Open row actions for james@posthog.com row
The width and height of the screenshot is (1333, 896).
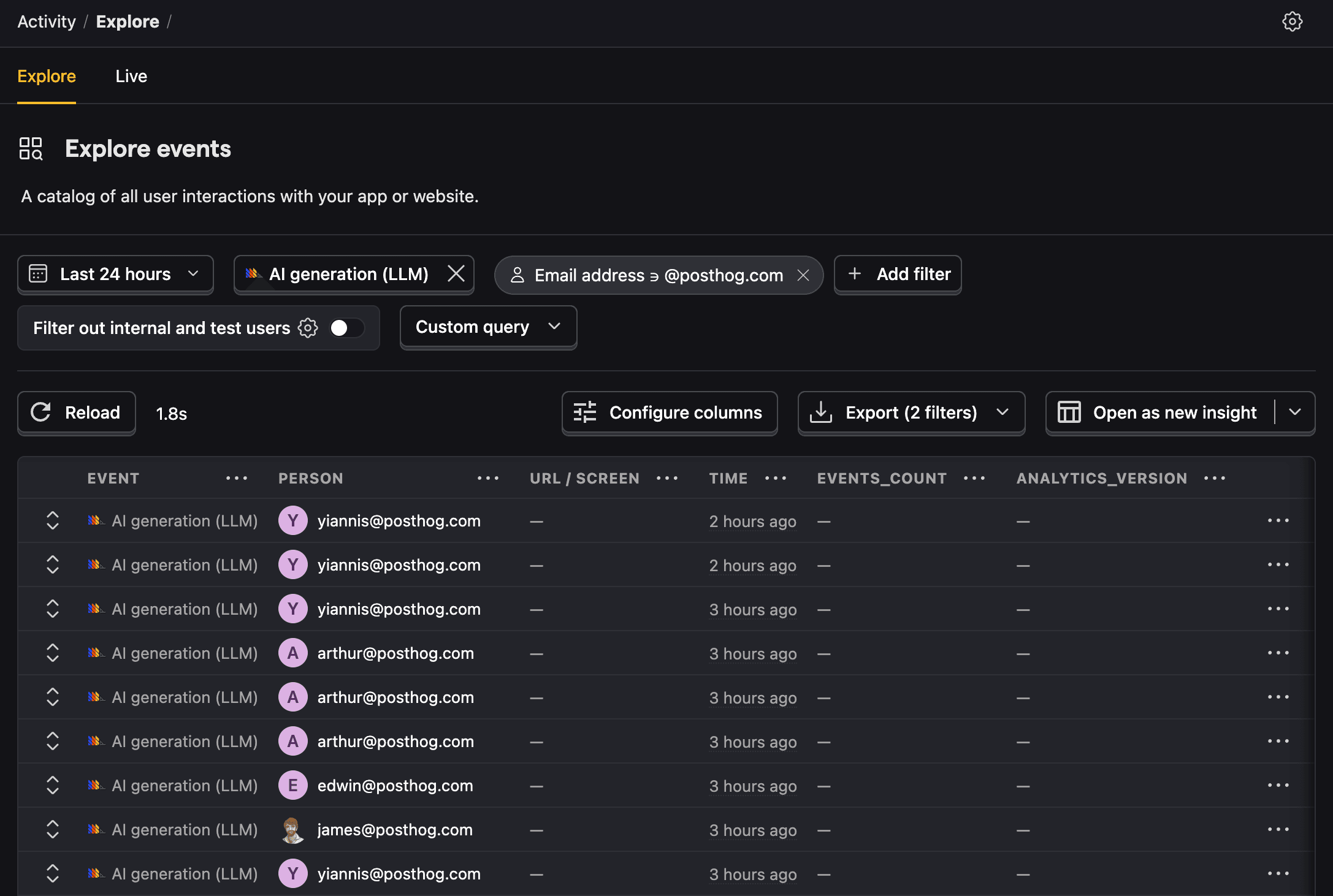pyautogui.click(x=1278, y=829)
